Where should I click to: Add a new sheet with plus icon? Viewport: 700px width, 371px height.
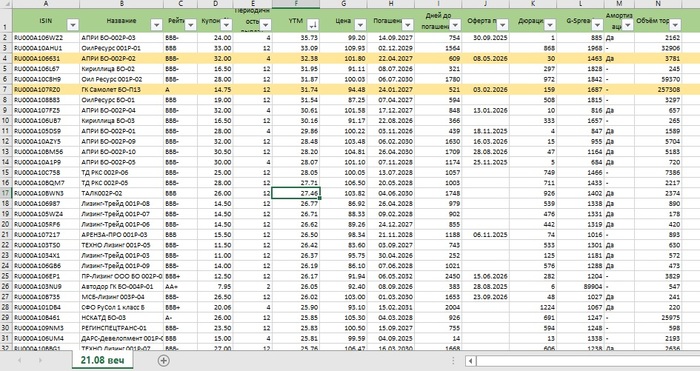[163, 360]
